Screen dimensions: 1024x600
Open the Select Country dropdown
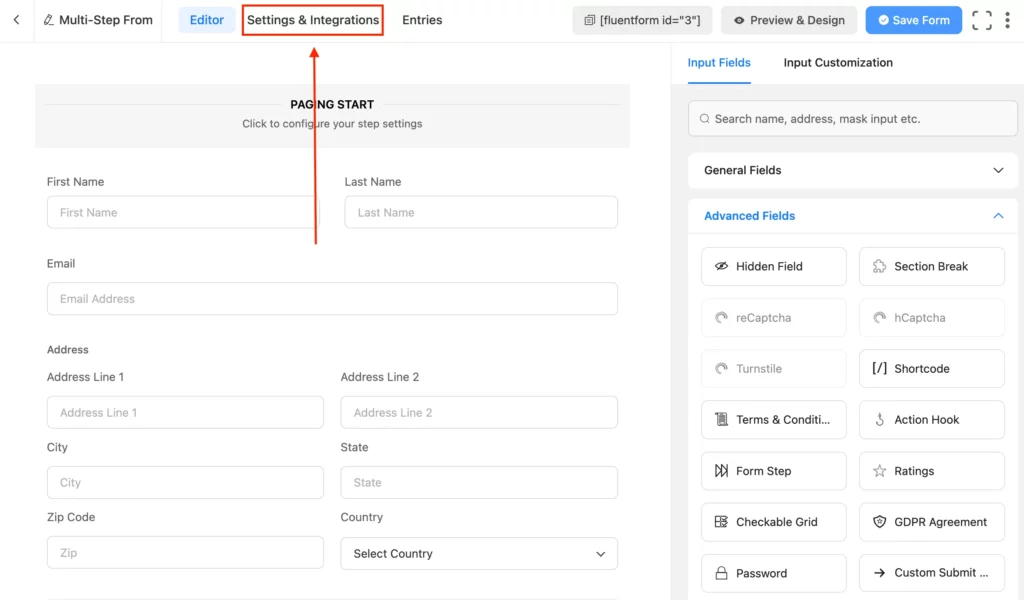(x=478, y=553)
